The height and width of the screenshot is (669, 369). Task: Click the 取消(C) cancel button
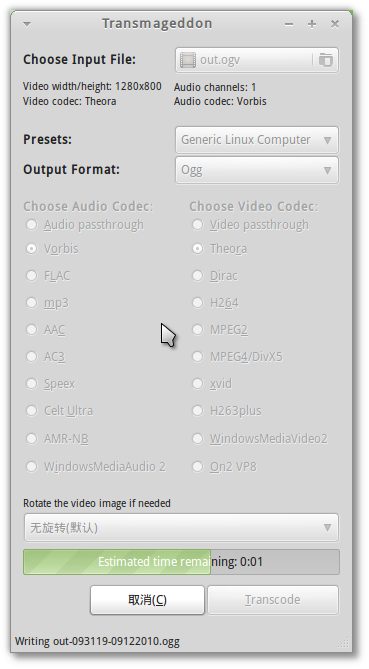point(147,600)
